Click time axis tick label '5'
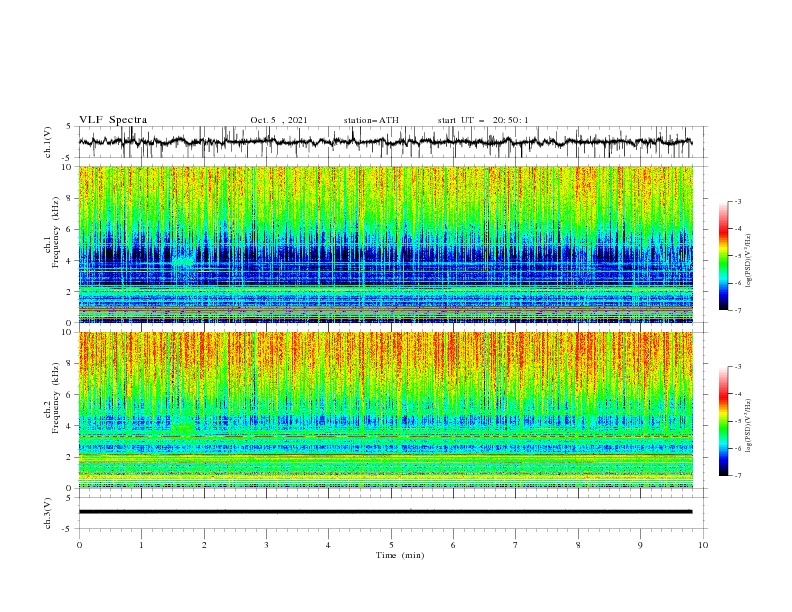 [x=391, y=545]
